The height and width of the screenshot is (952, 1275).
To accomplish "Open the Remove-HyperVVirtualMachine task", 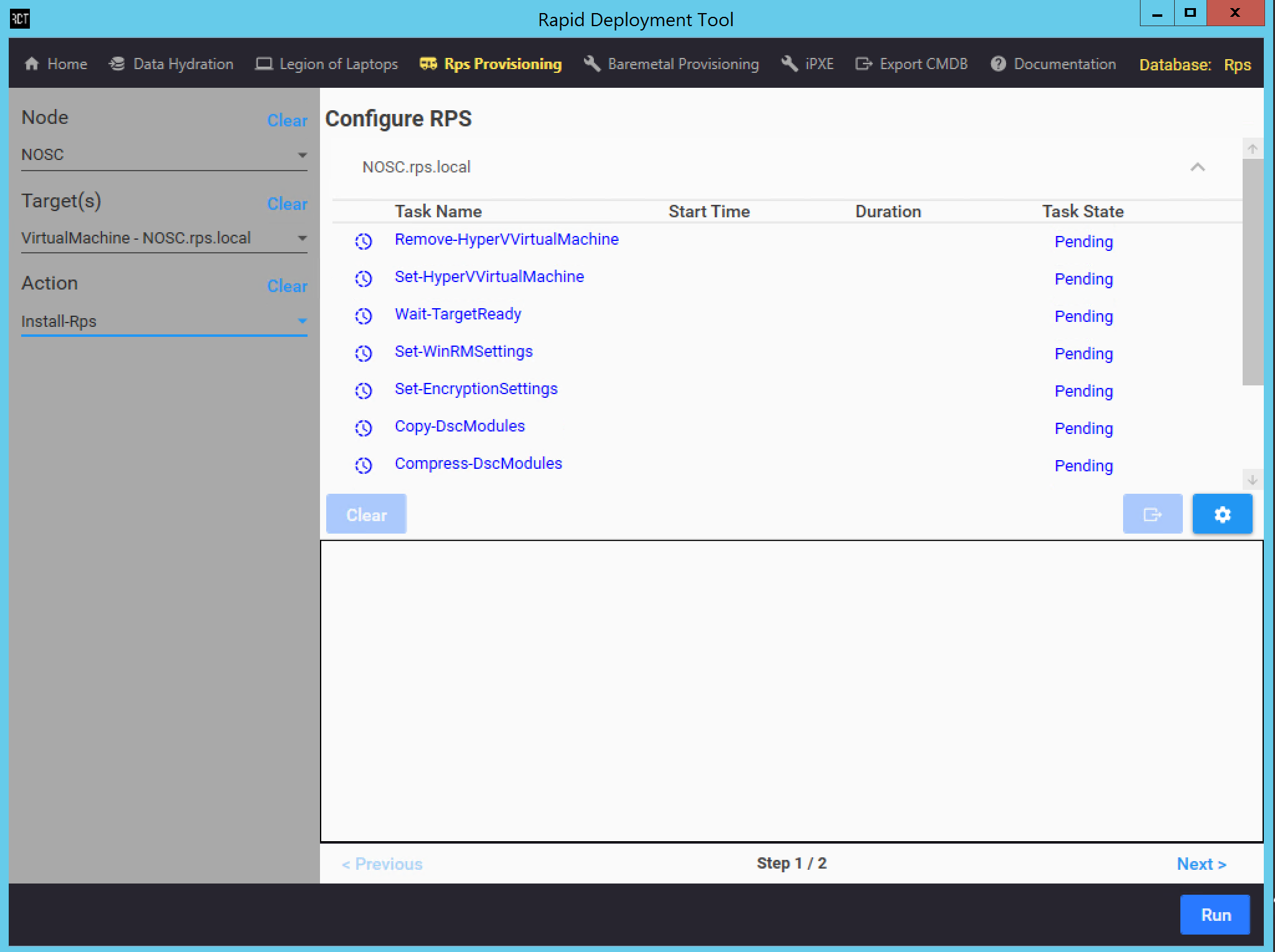I will [x=506, y=240].
